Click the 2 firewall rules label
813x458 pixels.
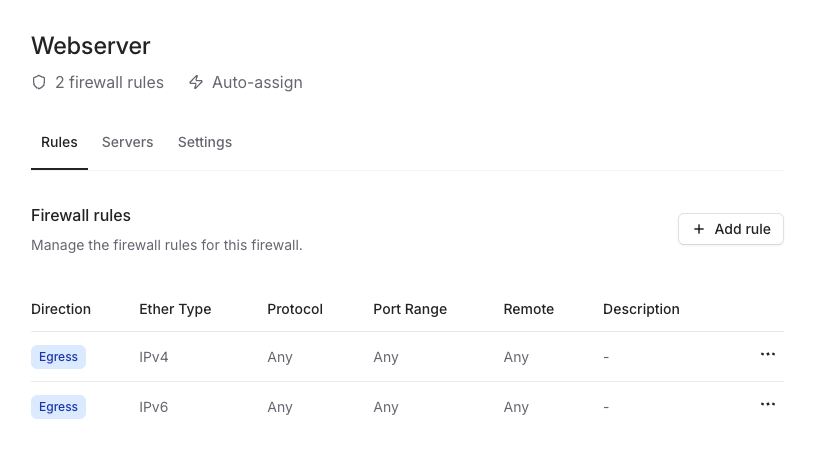point(109,82)
